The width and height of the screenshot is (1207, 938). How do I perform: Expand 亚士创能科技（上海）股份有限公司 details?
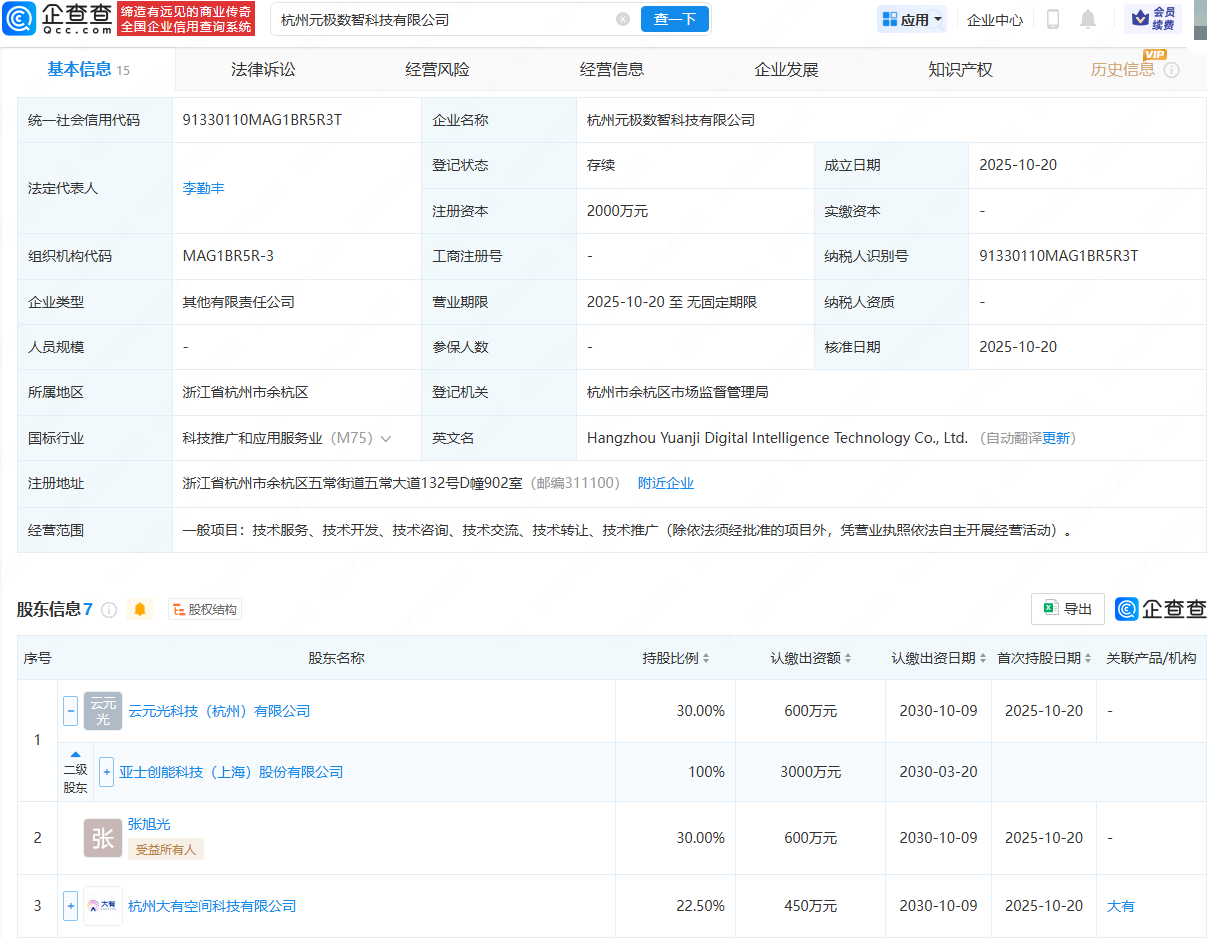[106, 772]
